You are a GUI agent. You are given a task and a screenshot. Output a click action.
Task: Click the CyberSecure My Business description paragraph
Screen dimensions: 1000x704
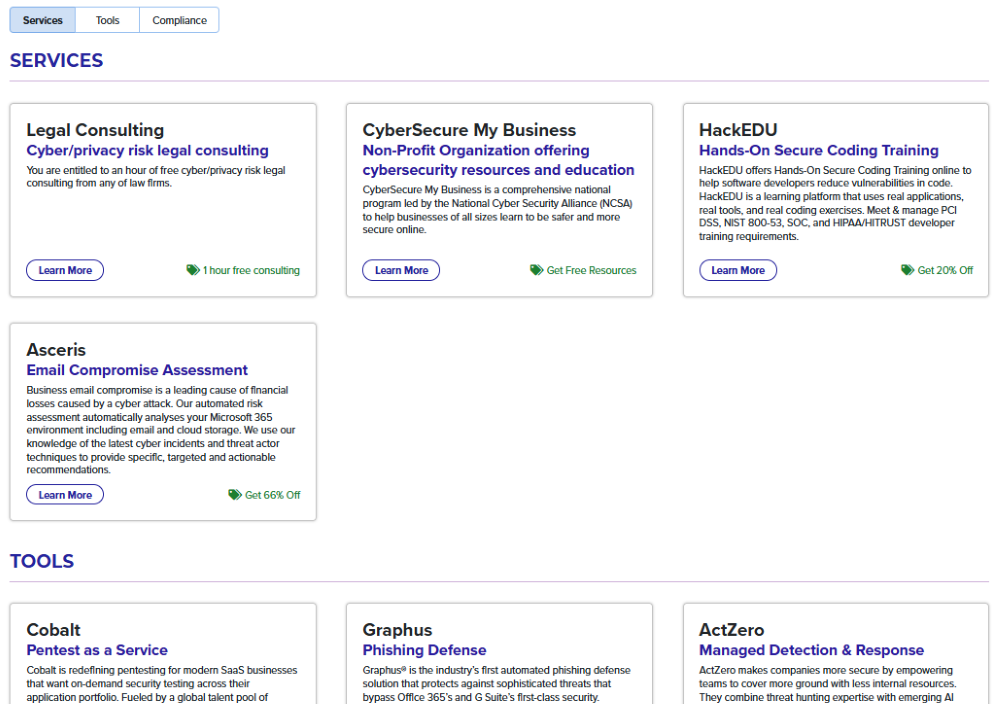tap(497, 210)
